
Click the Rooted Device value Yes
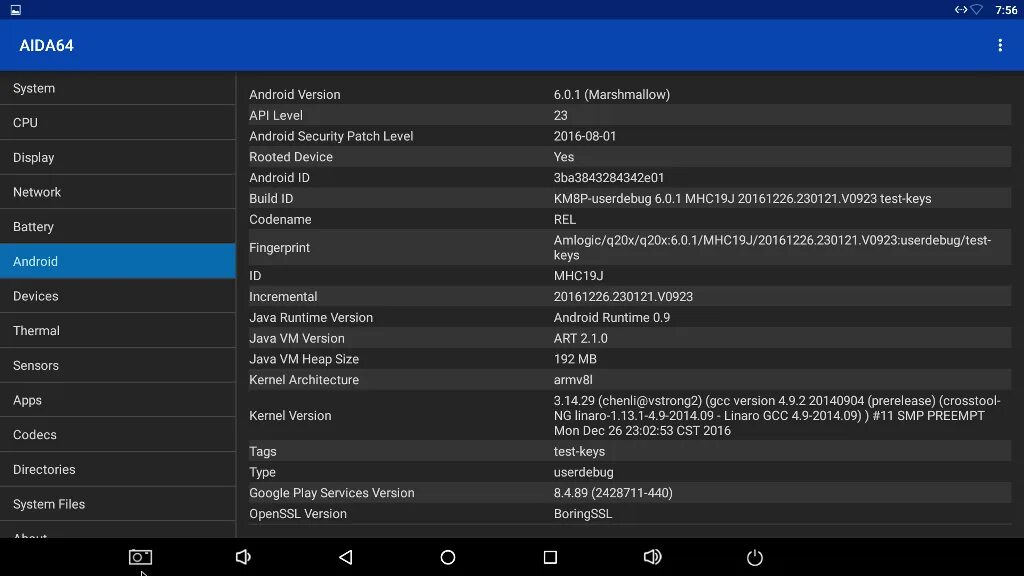(564, 157)
